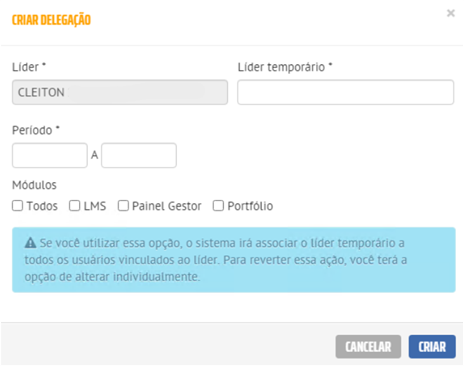
Task: Open the Período start date field
Action: [50, 155]
